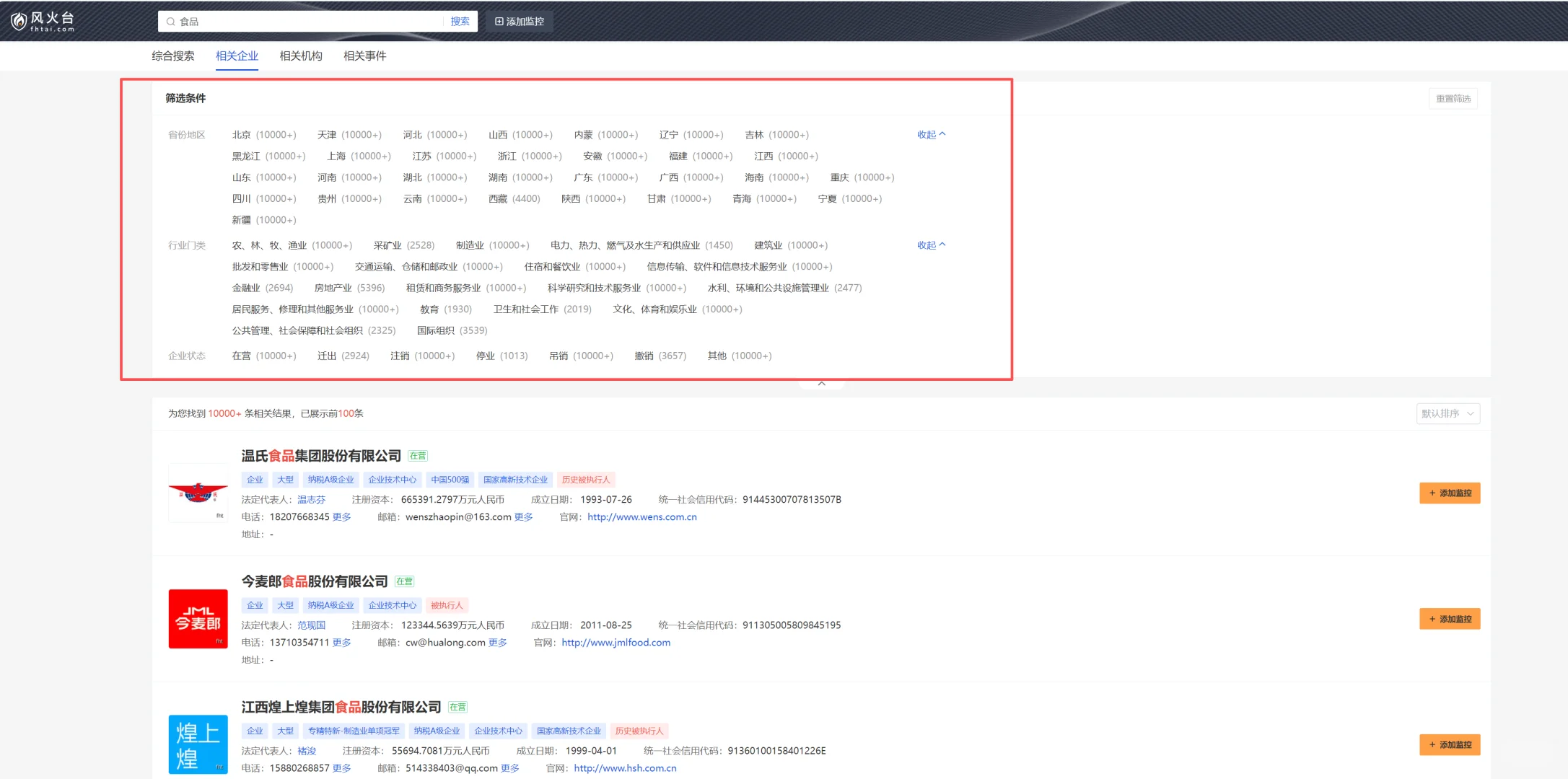This screenshot has height=779, width=1568.
Task: Add 今麦郎食品 to monitoring
Action: pos(1449,619)
